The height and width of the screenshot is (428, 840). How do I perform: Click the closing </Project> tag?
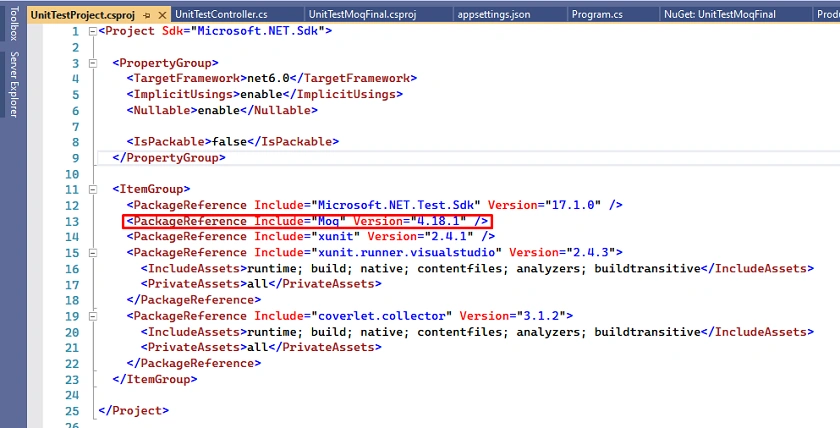coord(133,411)
